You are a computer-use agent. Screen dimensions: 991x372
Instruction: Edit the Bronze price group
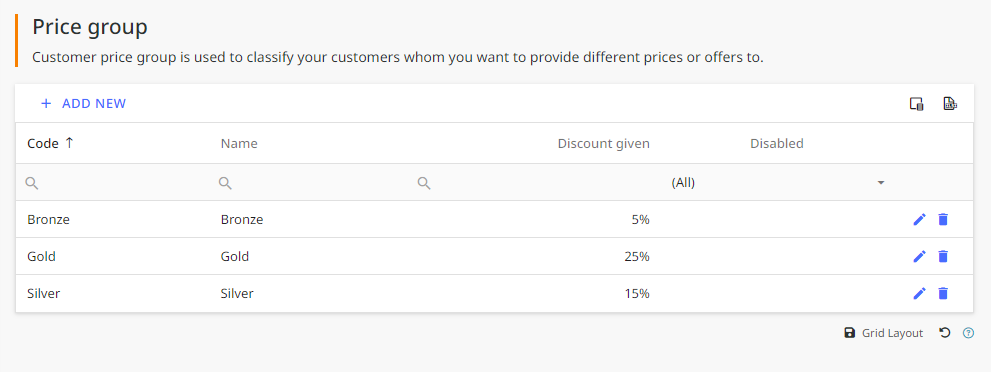click(x=920, y=219)
